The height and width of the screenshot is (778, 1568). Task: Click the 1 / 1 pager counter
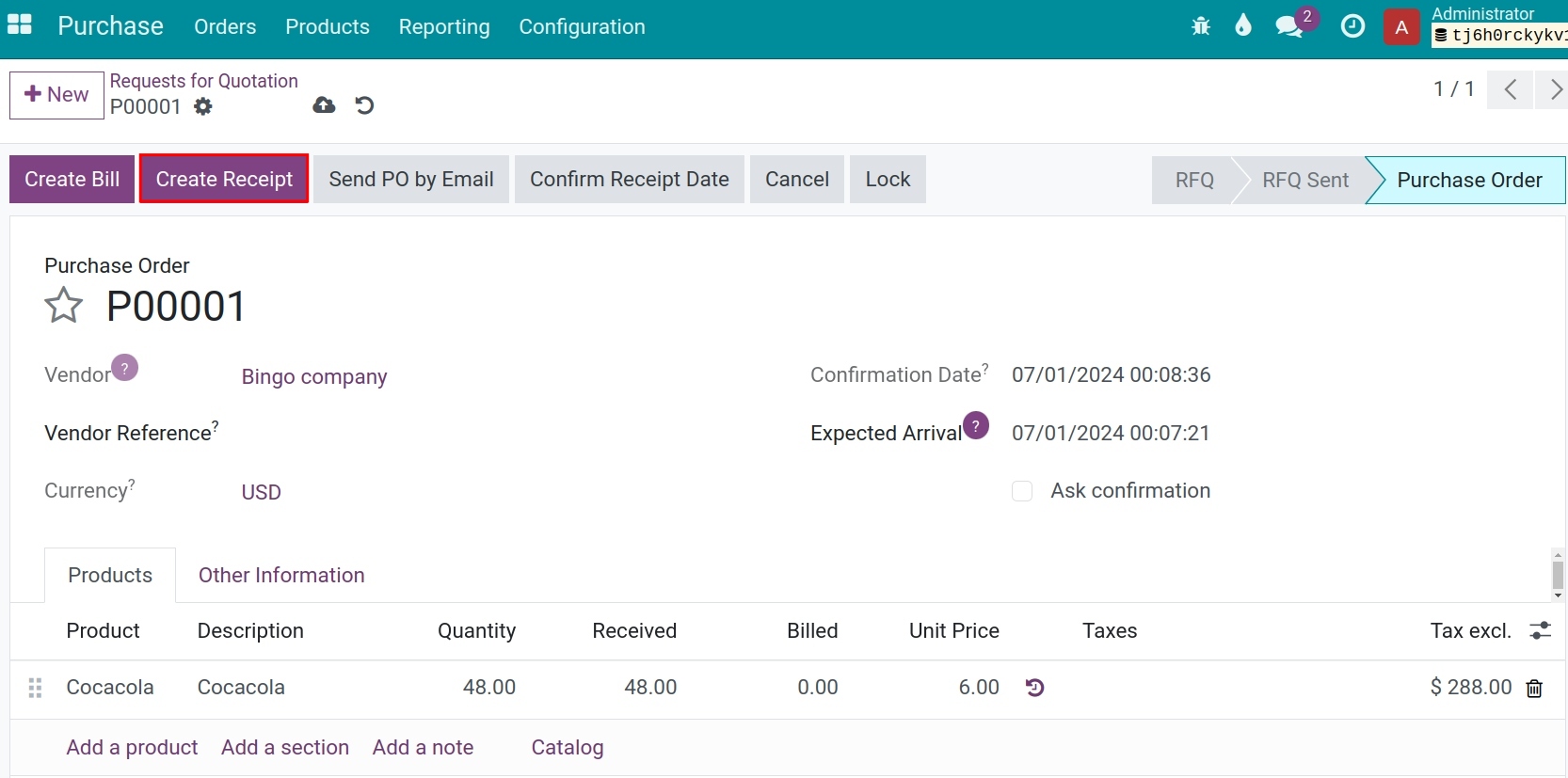pyautogui.click(x=1453, y=88)
